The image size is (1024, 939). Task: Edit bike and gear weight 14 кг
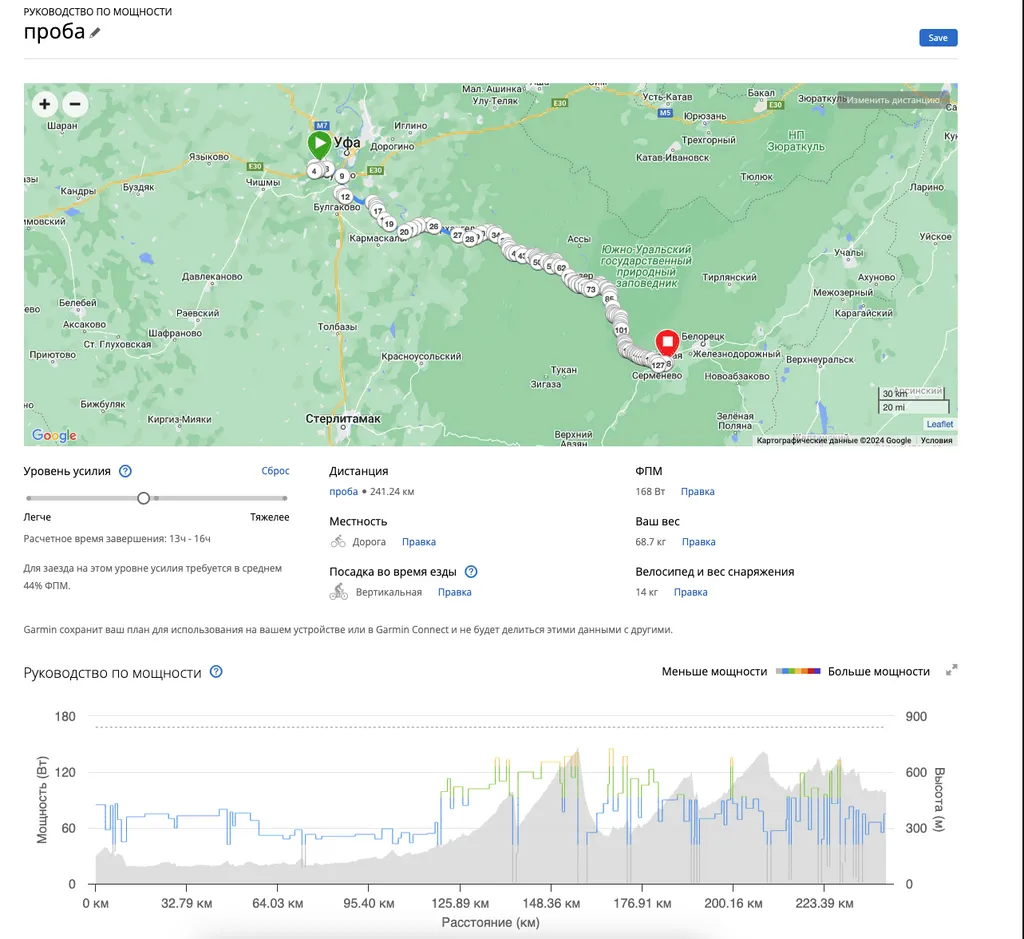[x=690, y=592]
